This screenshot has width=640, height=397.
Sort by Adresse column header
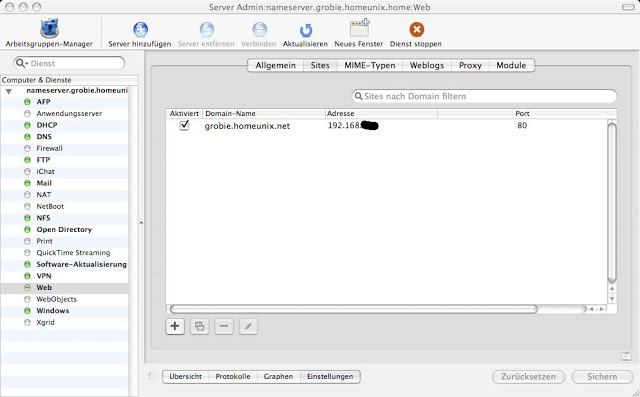(x=381, y=113)
